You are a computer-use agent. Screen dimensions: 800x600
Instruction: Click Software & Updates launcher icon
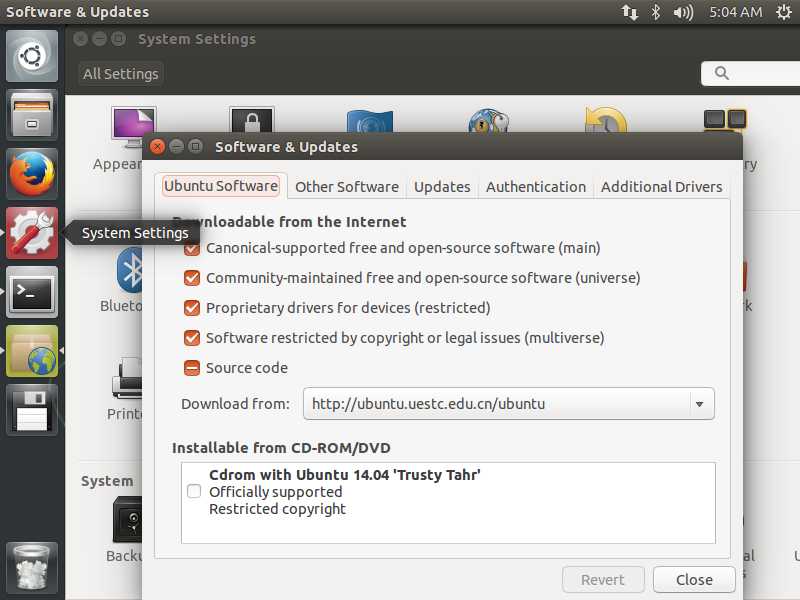click(32, 351)
